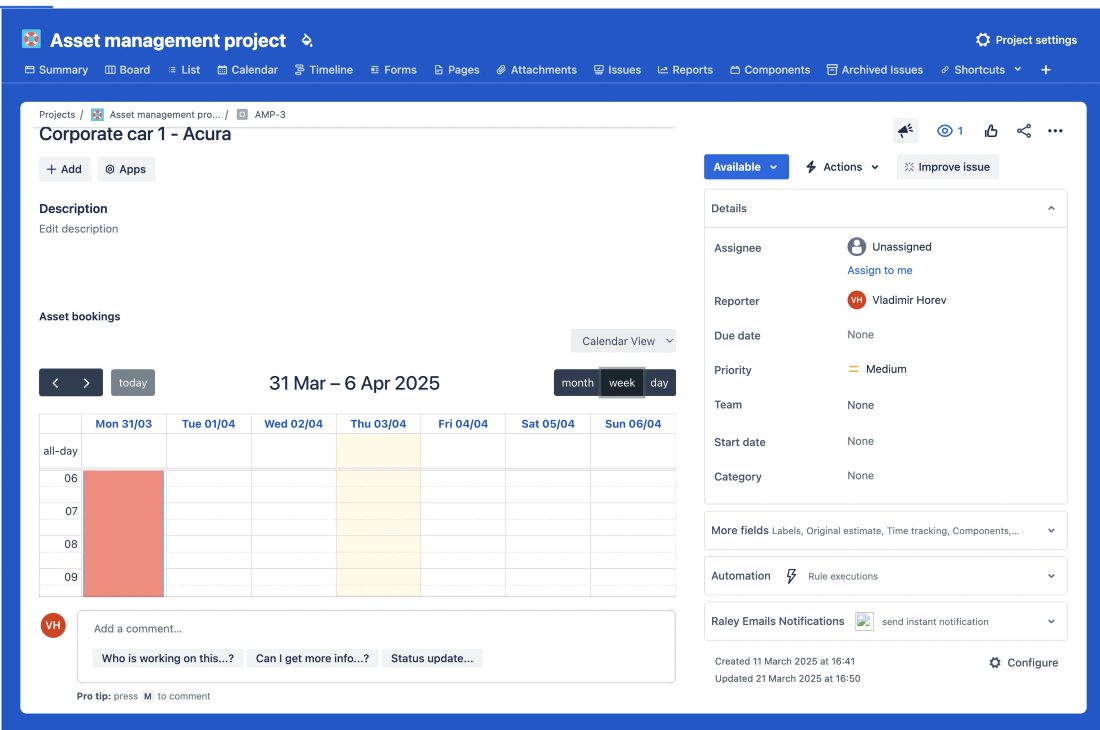
Task: Open the Available status dropdown
Action: pyautogui.click(x=745, y=167)
